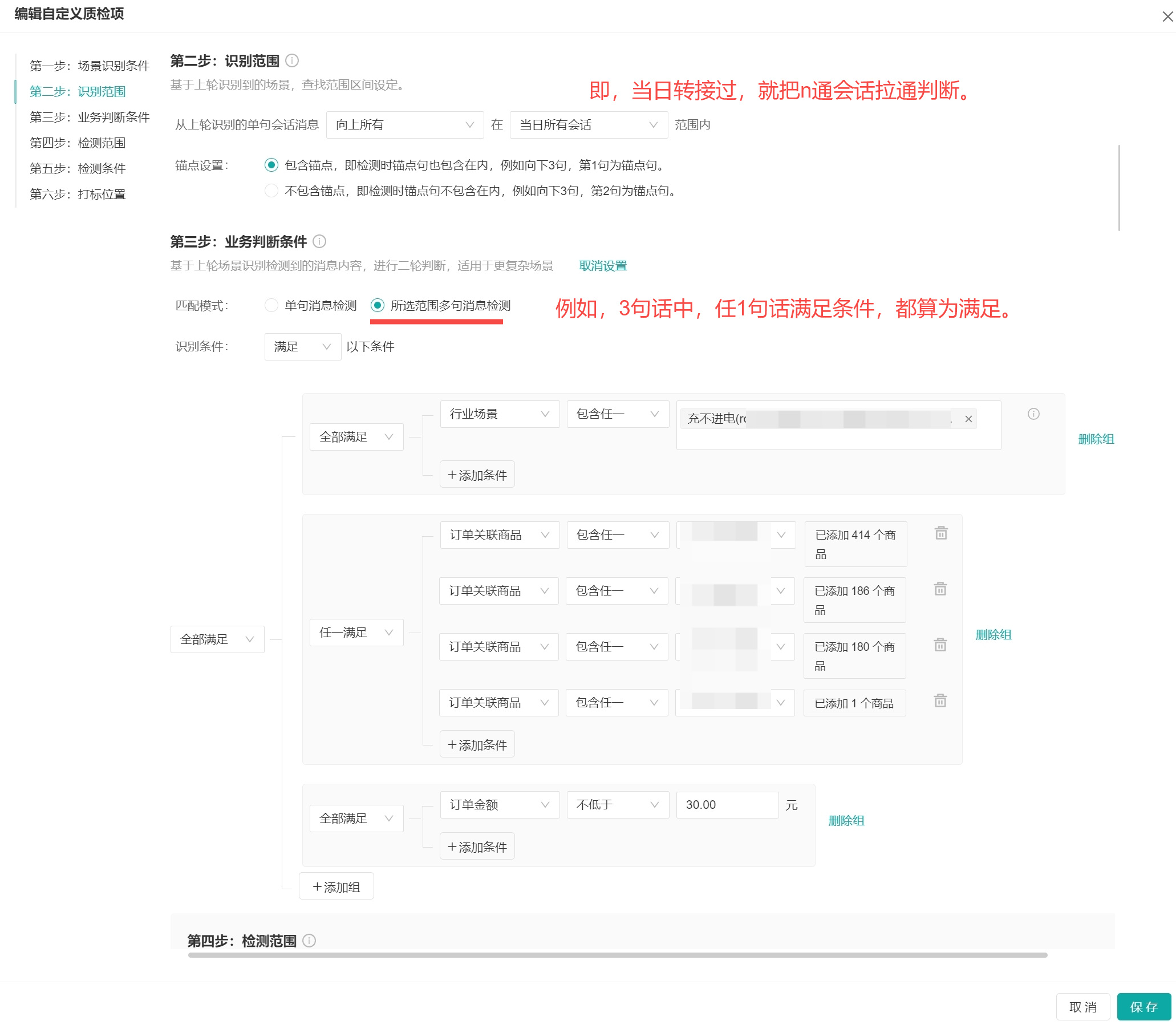Screen dimensions: 1176x1025
Task: Click the 取消 button
Action: pyautogui.click(x=1083, y=1007)
